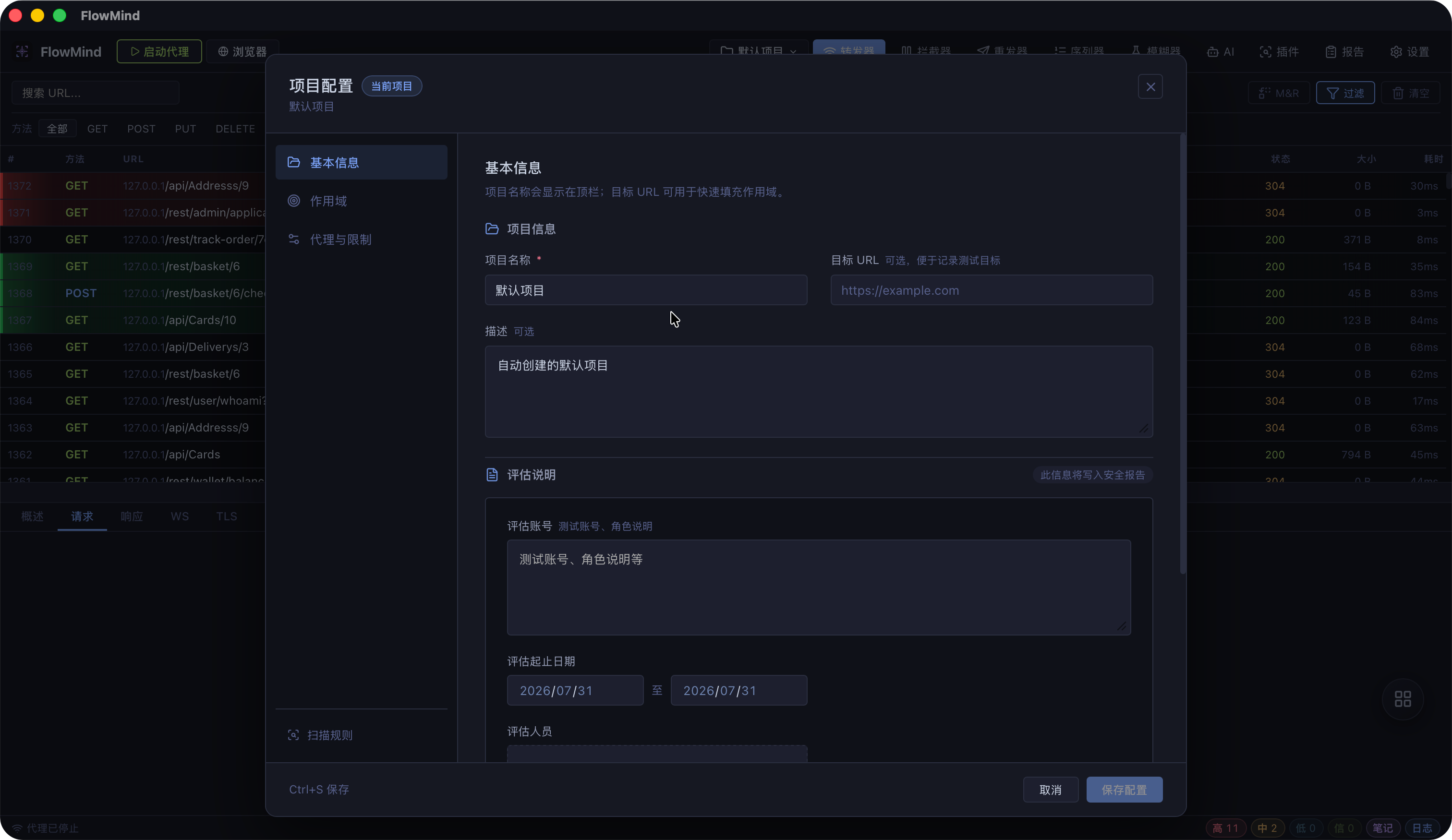Click the 清空 trash button
Viewport: 1452px width, 840px height.
1410,93
